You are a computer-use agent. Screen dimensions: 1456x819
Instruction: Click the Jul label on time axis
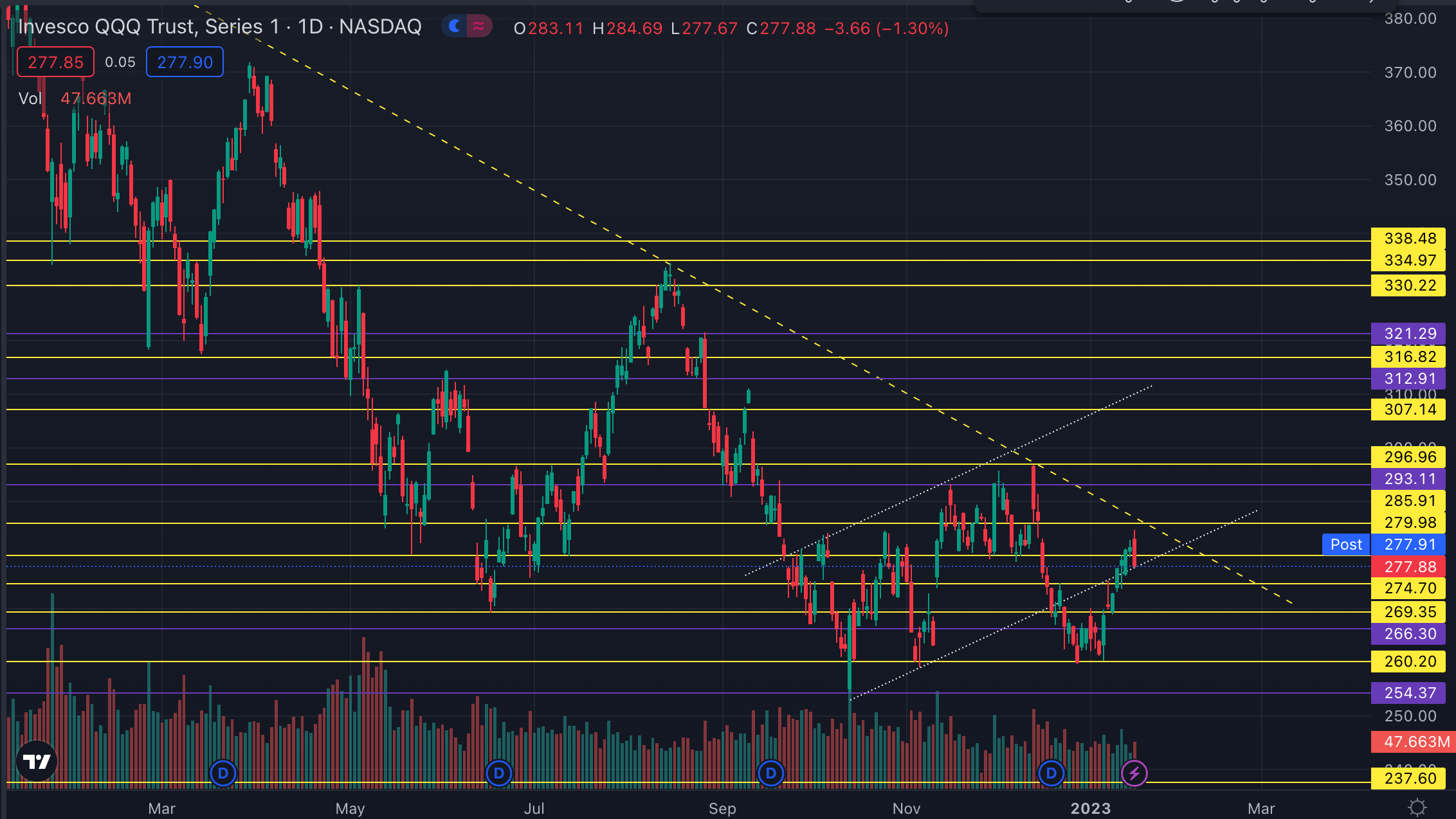pos(534,808)
